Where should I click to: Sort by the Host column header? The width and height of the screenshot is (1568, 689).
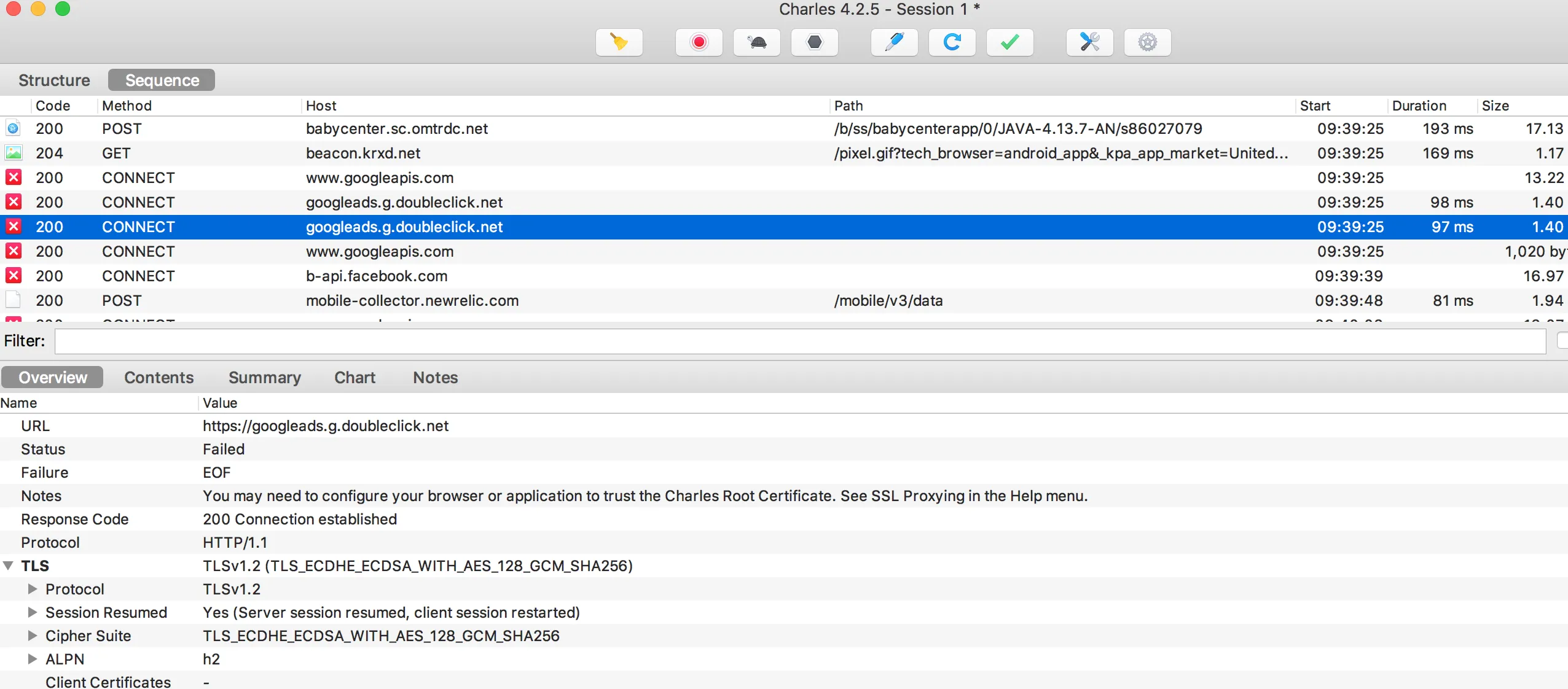pyautogui.click(x=321, y=106)
